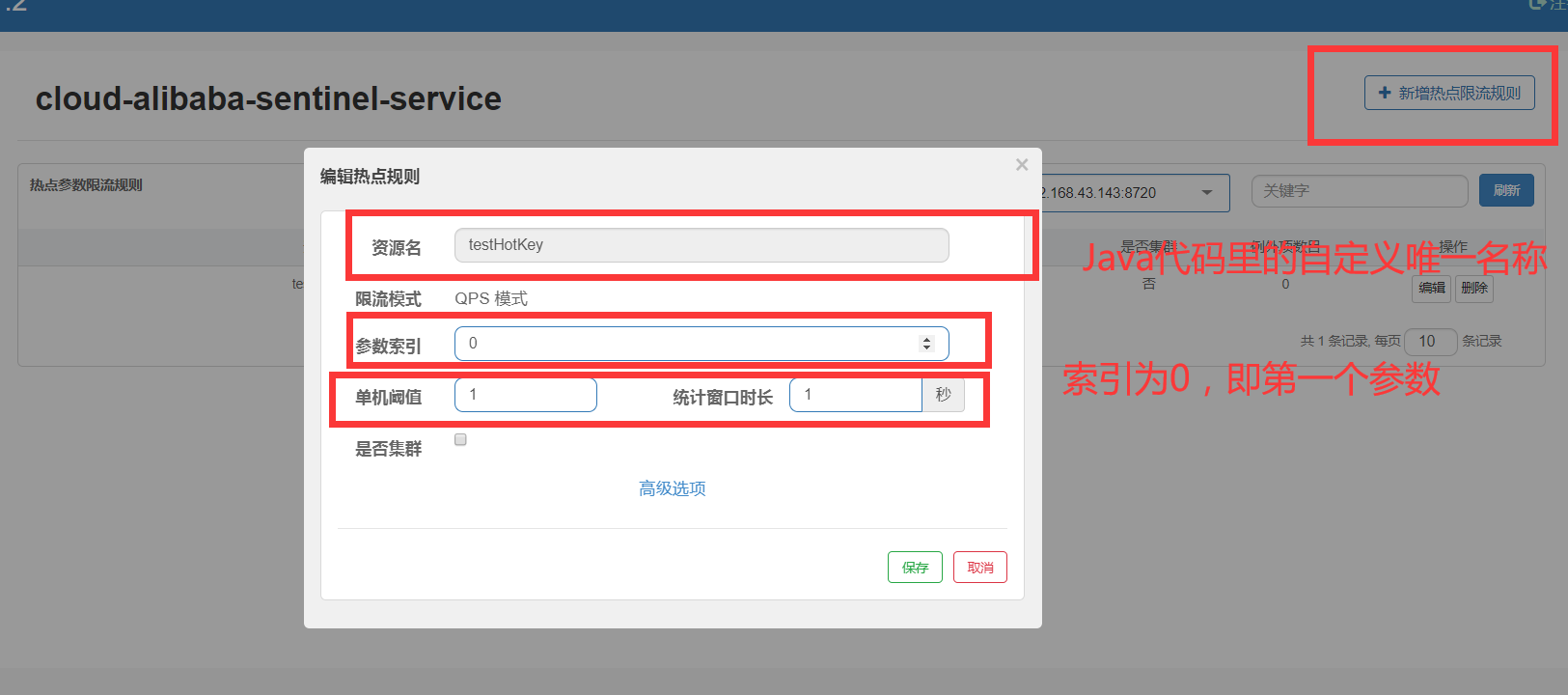Click the QPS 模式 text
Image resolution: width=1568 pixels, height=695 pixels.
pos(491,299)
